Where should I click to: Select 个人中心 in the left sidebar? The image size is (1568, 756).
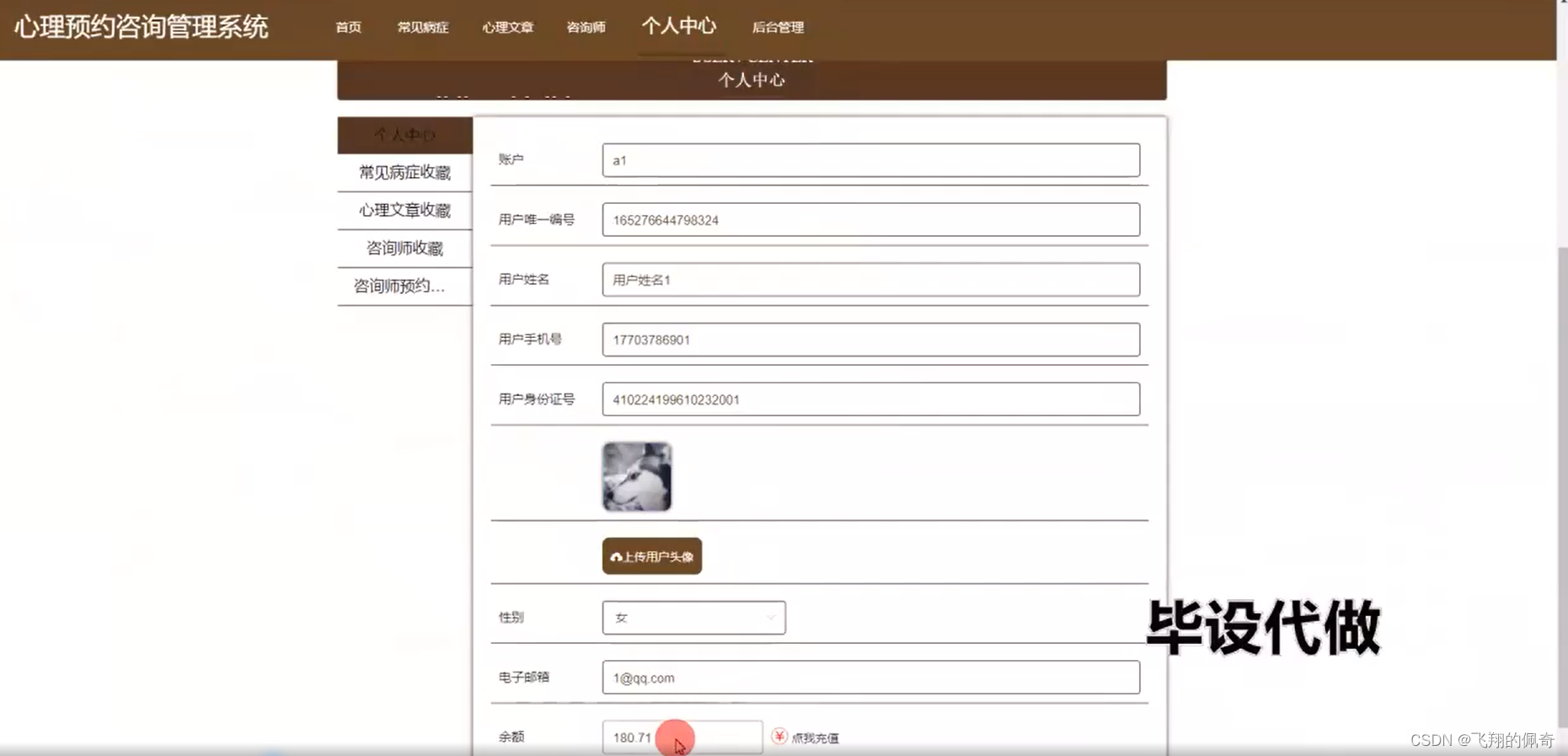coord(404,135)
